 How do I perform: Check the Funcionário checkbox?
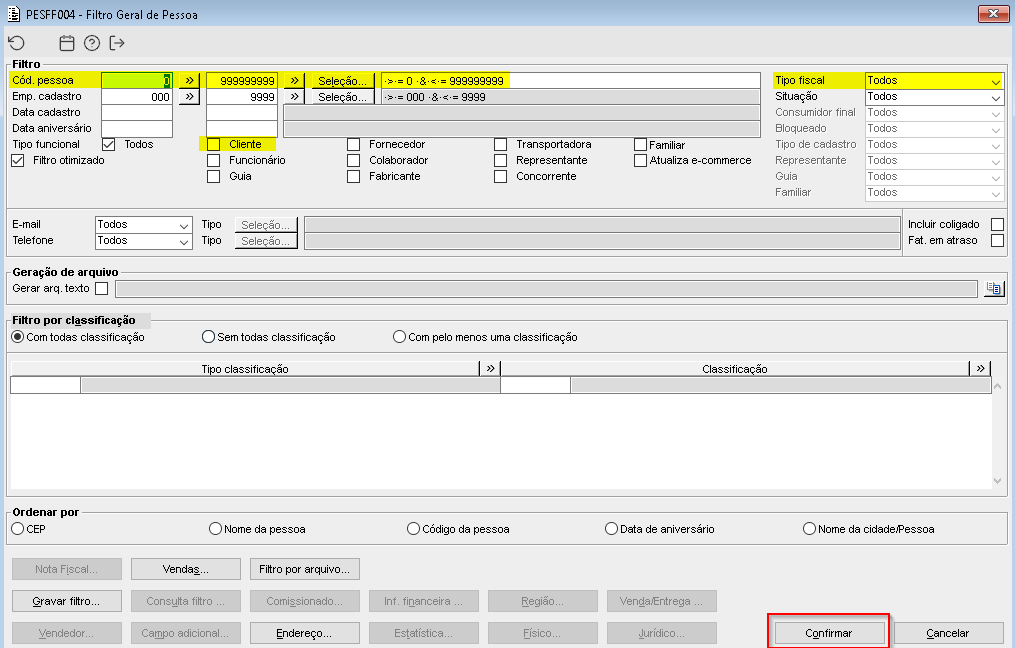pyautogui.click(x=214, y=161)
